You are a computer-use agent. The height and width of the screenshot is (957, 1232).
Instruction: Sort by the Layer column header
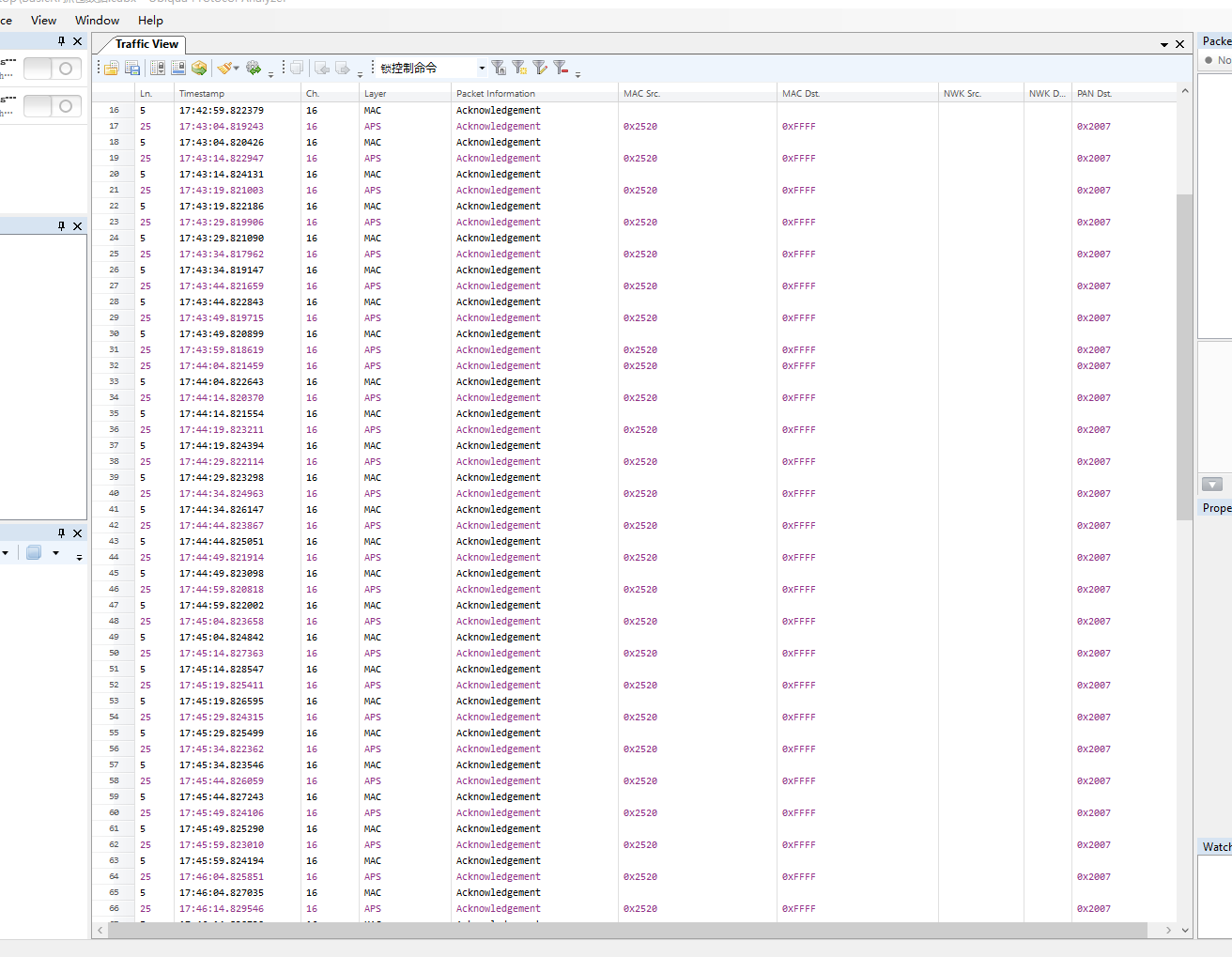click(405, 93)
